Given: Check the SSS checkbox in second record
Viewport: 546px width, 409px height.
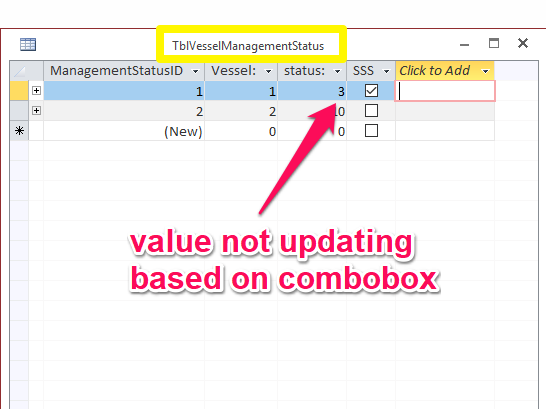Looking at the screenshot, I should [x=371, y=111].
